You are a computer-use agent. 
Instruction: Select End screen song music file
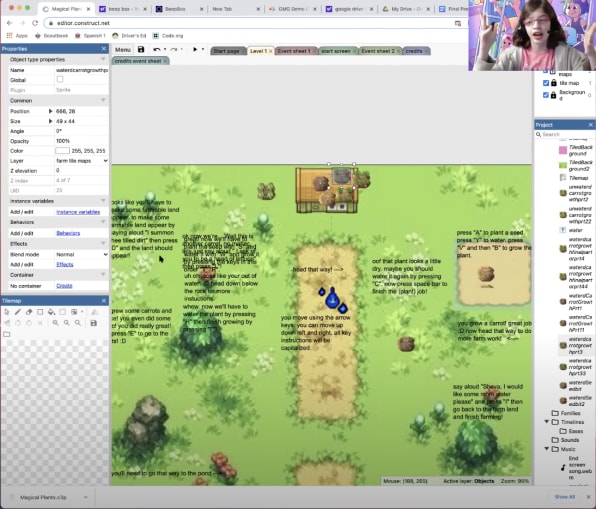(x=577, y=468)
